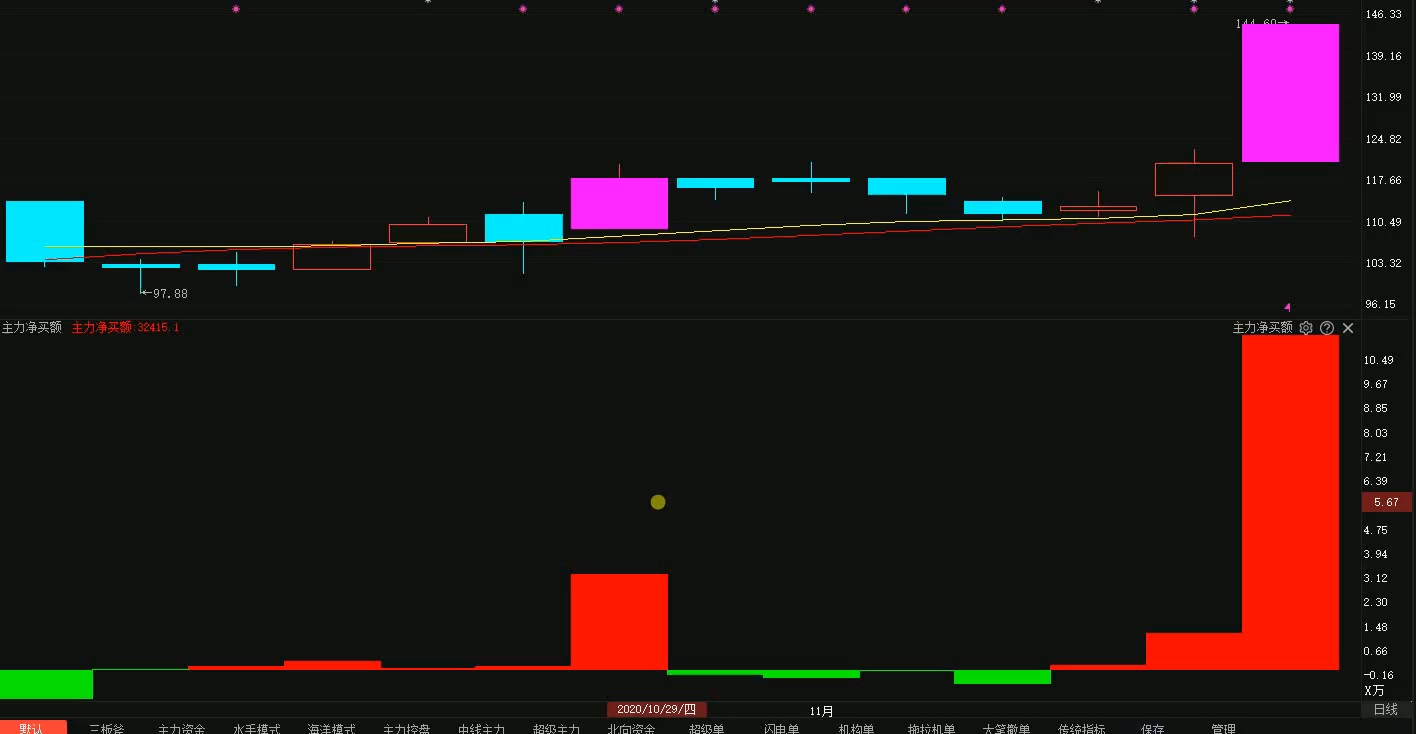This screenshot has width=1416, height=734.
Task: Click the 主力净买额 indicator name at panel left
Action: click(x=32, y=328)
